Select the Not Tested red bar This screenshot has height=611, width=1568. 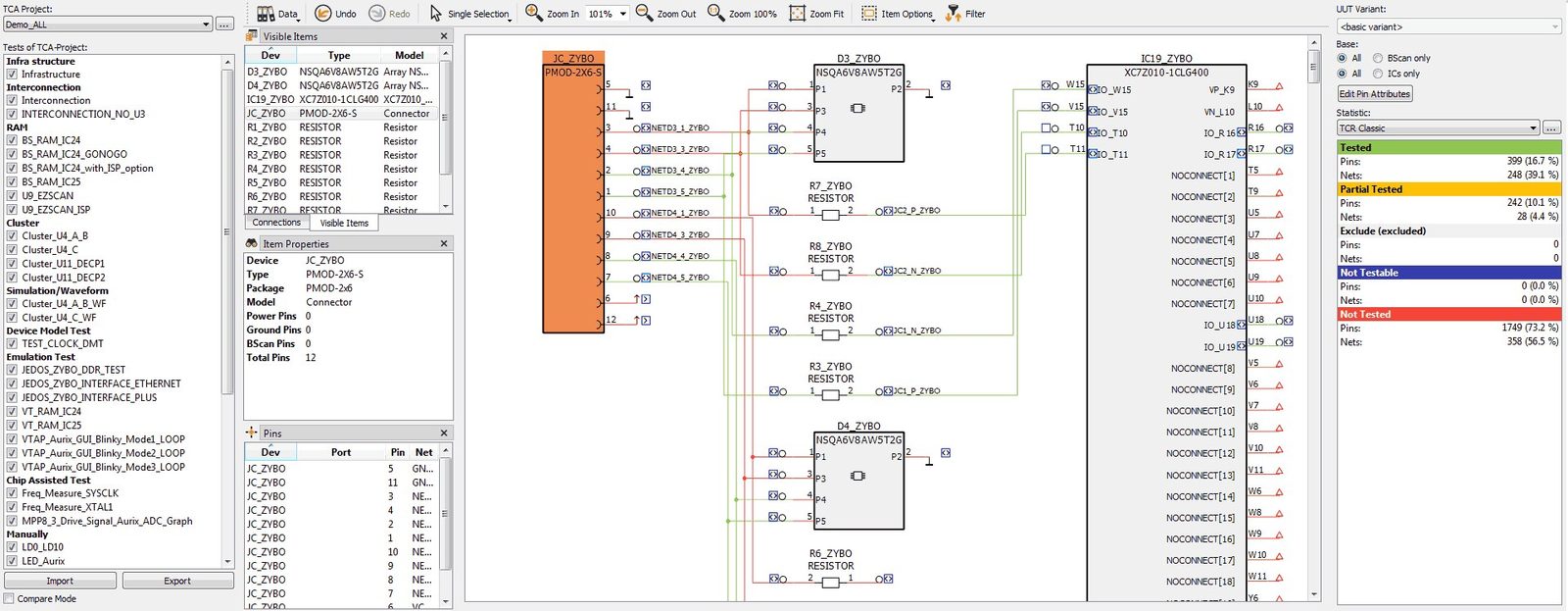pos(1448,315)
